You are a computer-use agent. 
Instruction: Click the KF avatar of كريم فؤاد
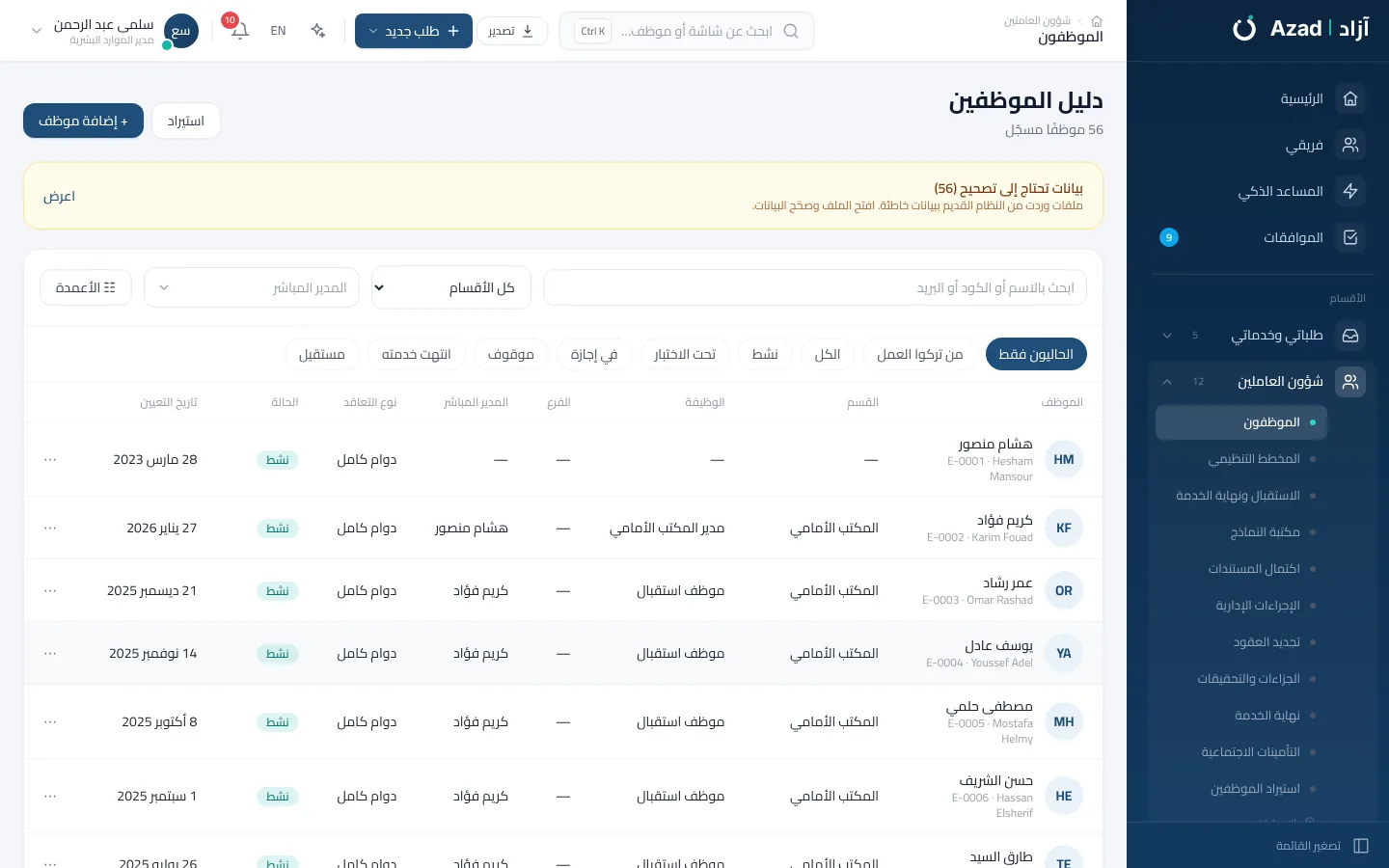pyautogui.click(x=1064, y=529)
